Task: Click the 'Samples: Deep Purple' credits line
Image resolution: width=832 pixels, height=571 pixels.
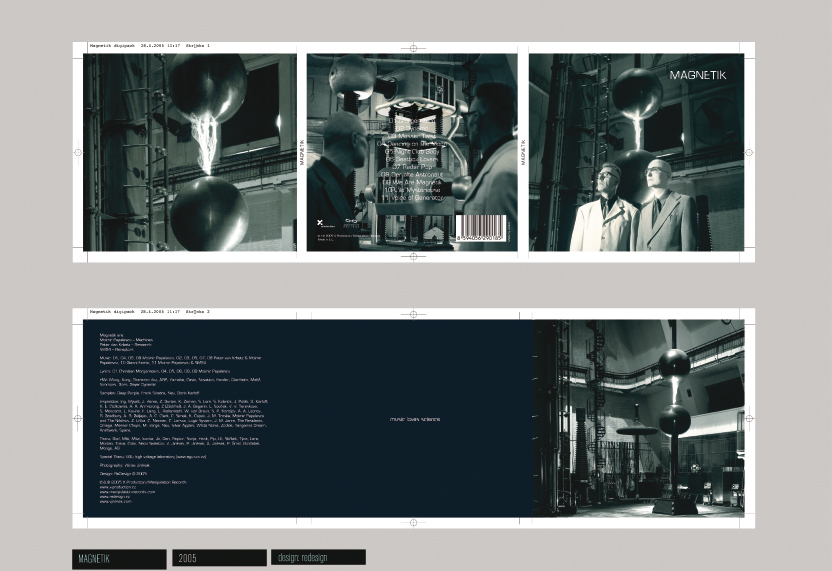Action: click(150, 393)
